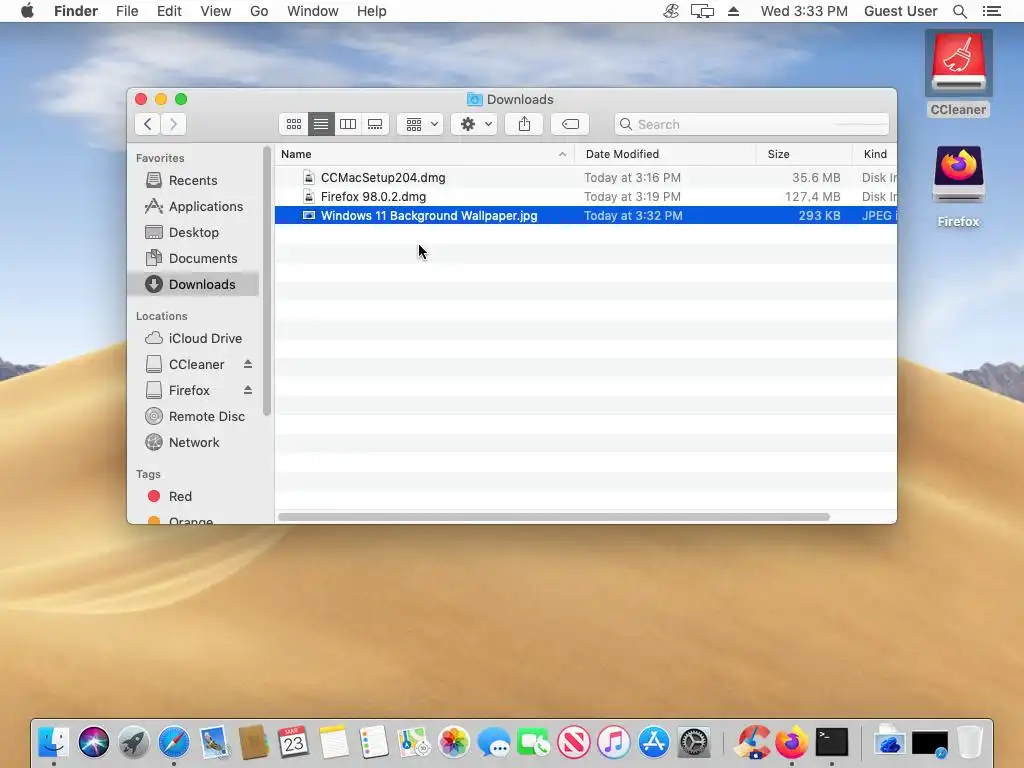Go forward in Finder history

[x=173, y=124]
